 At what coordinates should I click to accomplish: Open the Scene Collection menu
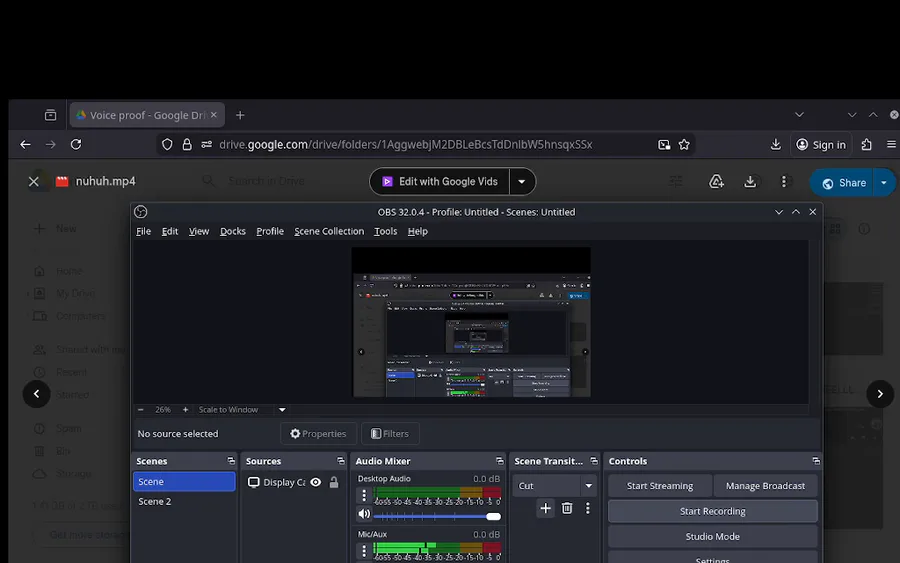pyautogui.click(x=329, y=231)
